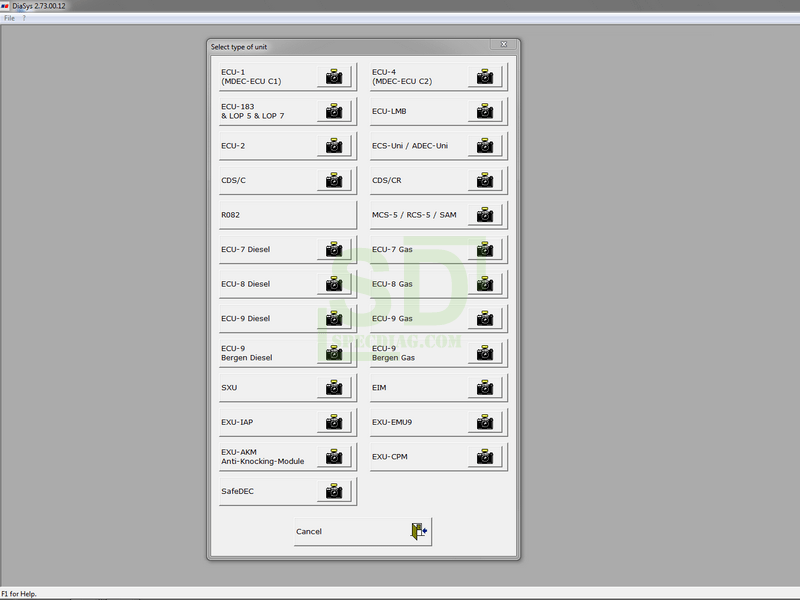This screenshot has height=600, width=800.
Task: Click camera icon for ECU-9 Bergen Gas
Action: click(x=485, y=353)
